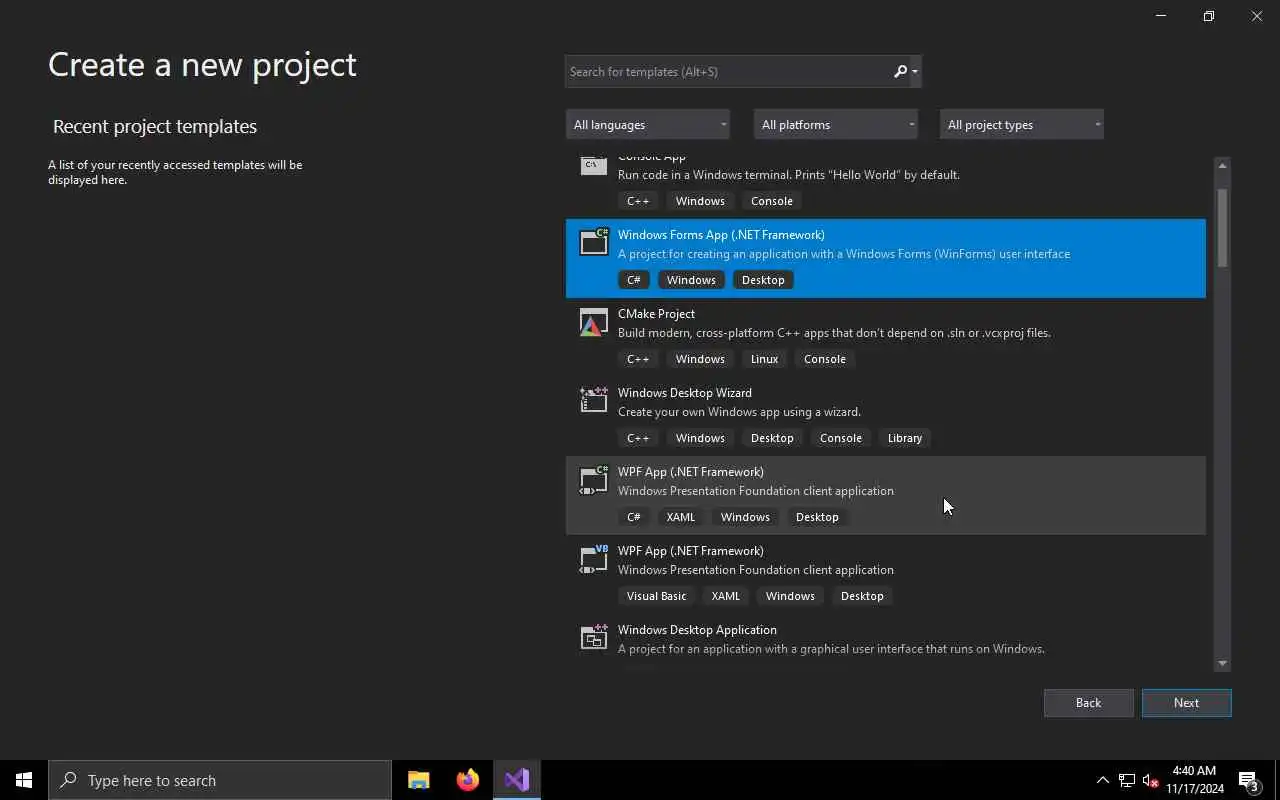Click the Windows Desktop Wizard icon
Screen dimensions: 1280x800
coord(594,400)
